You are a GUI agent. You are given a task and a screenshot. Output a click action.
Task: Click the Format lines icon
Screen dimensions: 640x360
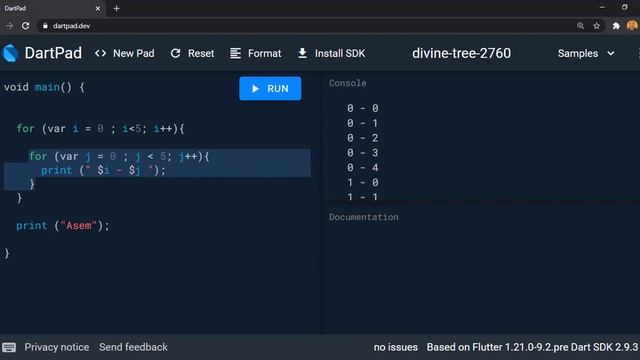coord(236,53)
